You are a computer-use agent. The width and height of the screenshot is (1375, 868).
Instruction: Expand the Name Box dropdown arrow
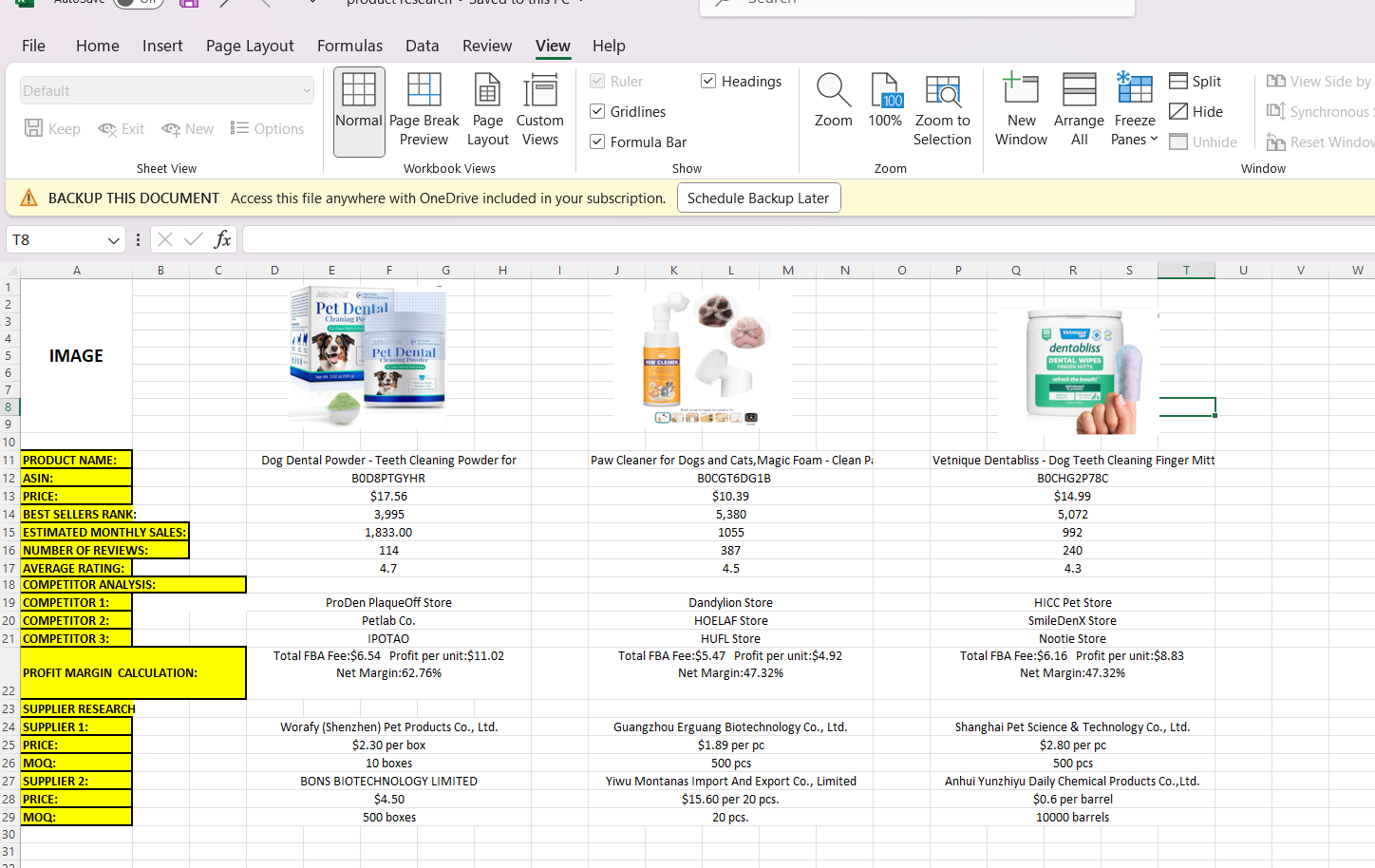tap(114, 240)
